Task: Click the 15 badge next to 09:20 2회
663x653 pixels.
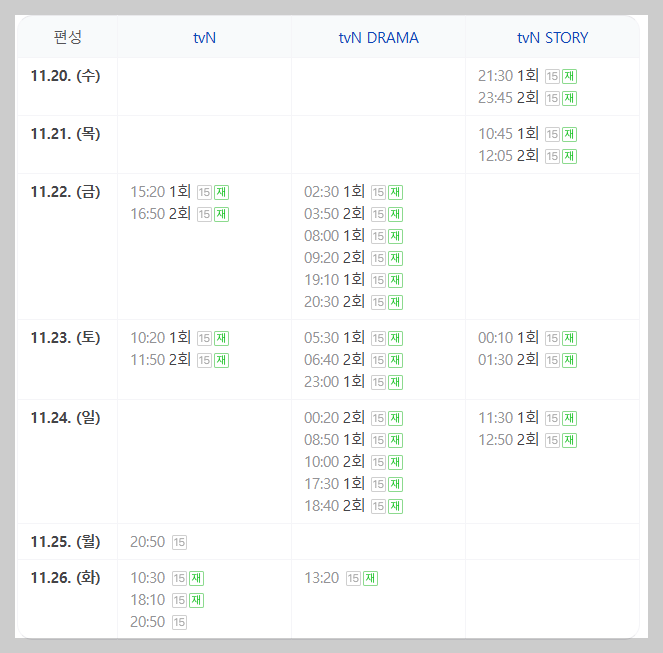Action: click(378, 258)
